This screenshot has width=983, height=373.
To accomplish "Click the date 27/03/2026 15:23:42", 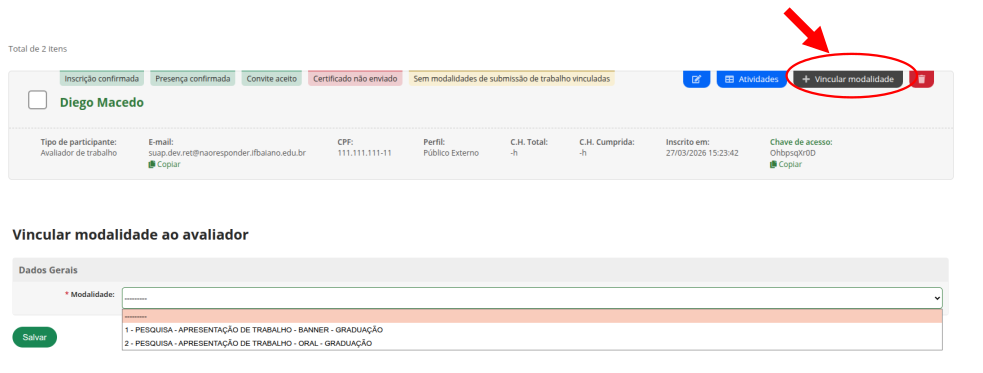I will pyautogui.click(x=702, y=153).
